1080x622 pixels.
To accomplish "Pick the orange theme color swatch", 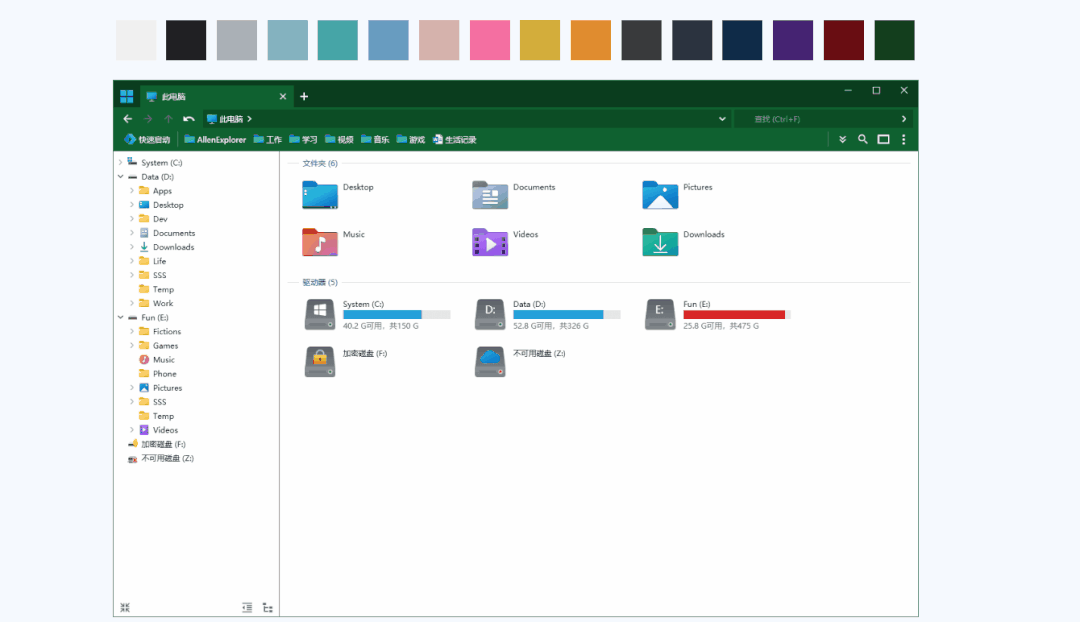I will pos(591,40).
